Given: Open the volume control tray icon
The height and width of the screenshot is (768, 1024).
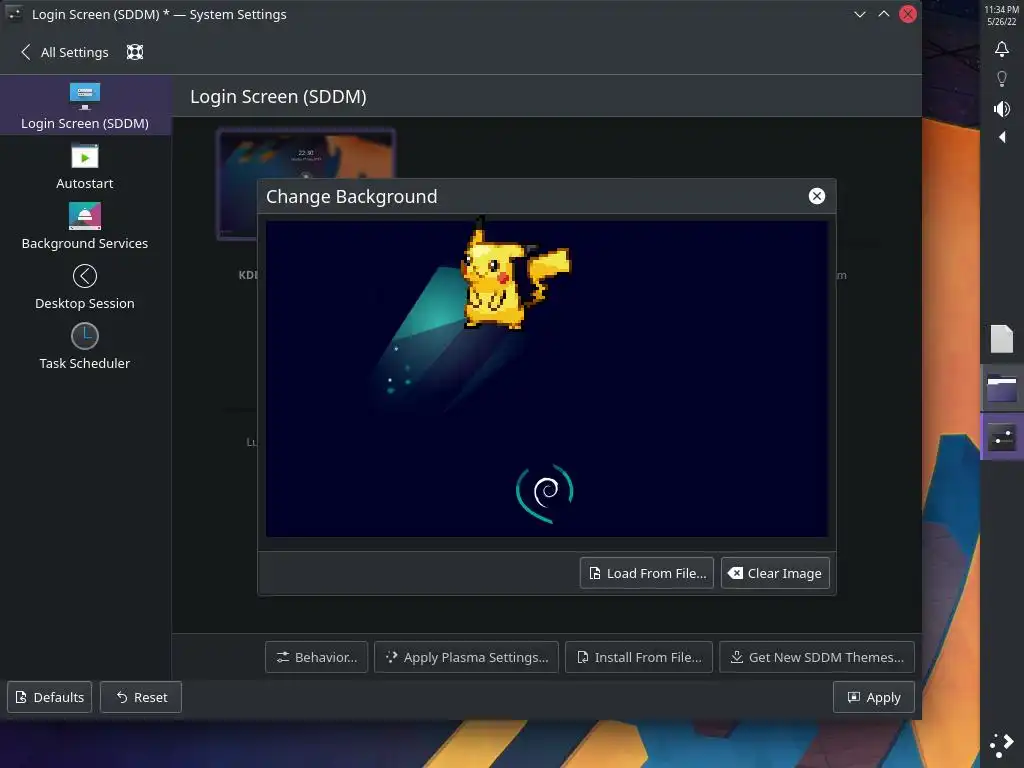Looking at the screenshot, I should (x=1002, y=108).
